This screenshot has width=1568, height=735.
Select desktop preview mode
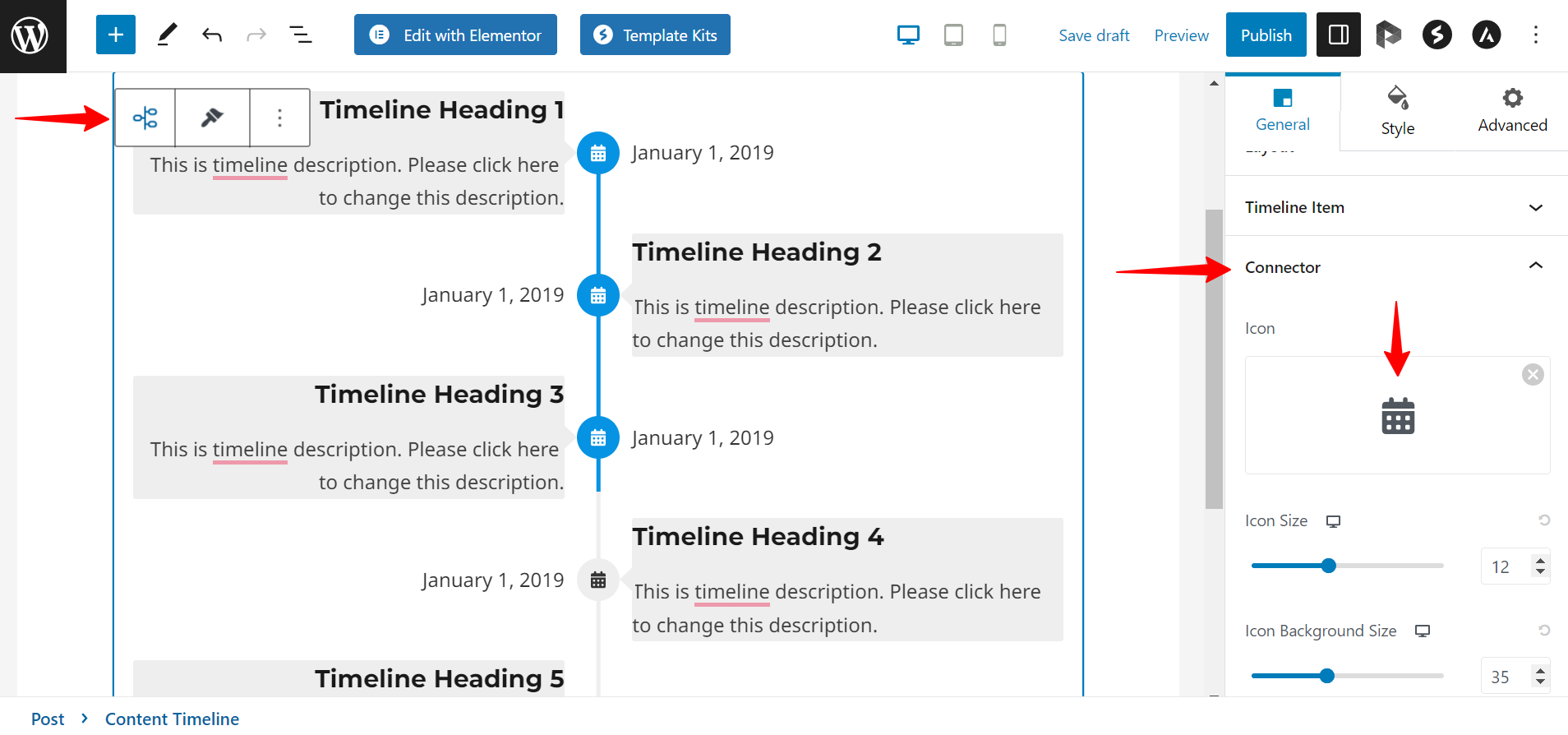(x=908, y=35)
